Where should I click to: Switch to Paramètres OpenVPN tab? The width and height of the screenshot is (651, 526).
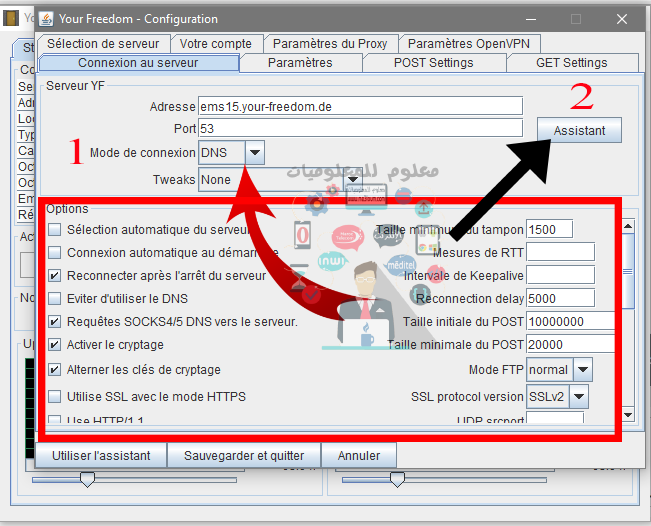(469, 44)
